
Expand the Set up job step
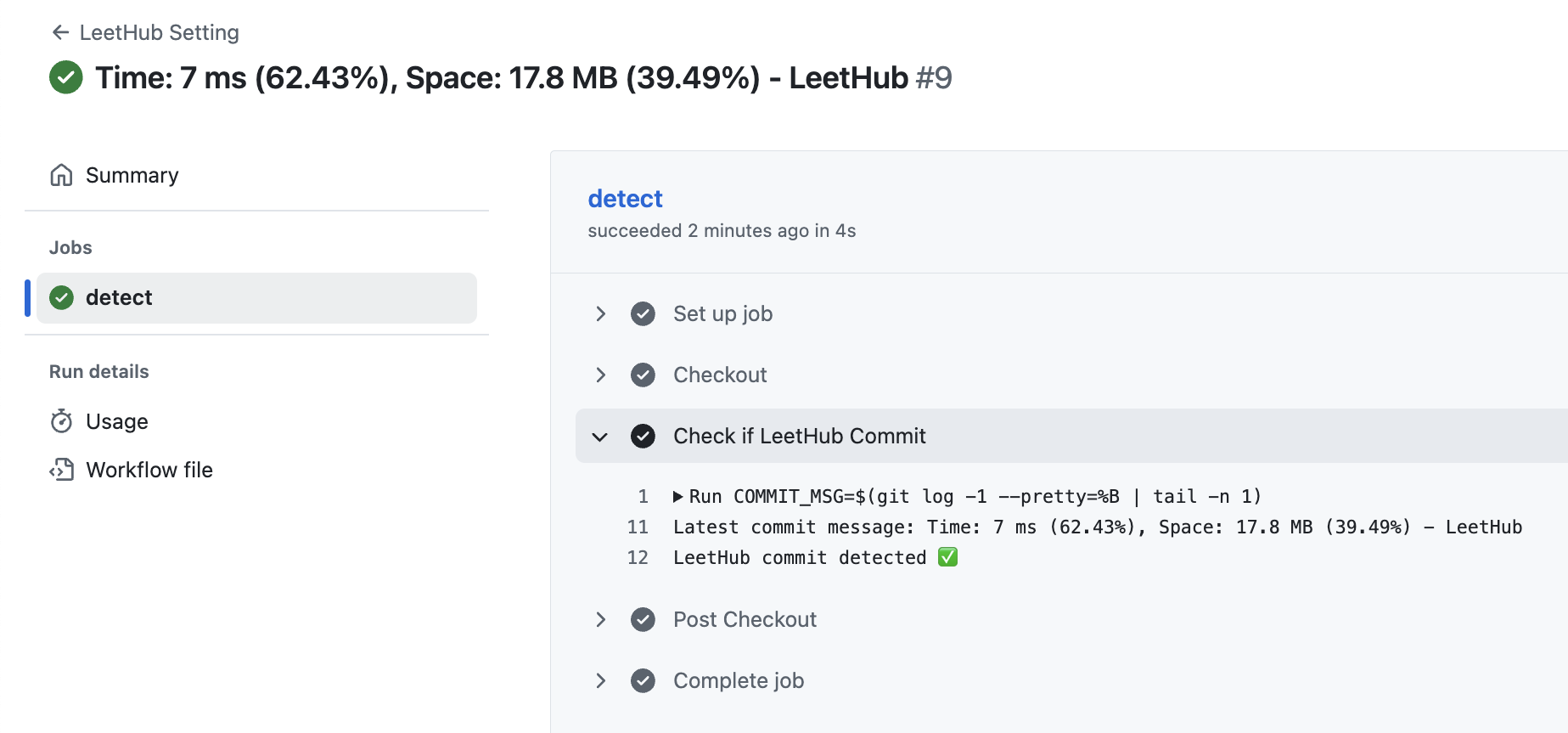601,314
